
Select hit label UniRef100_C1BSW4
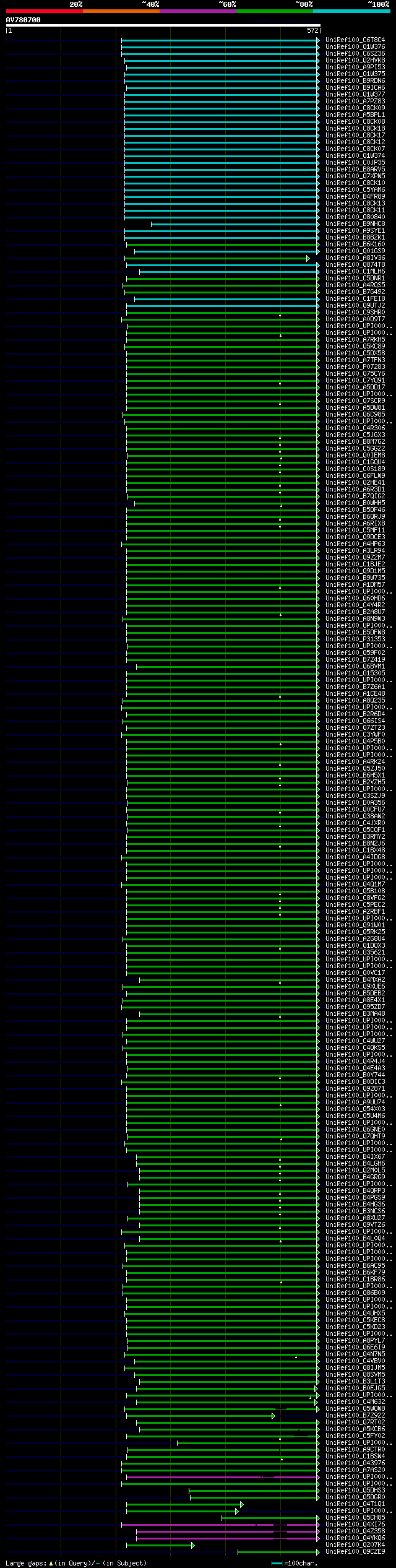pyautogui.click(x=355, y=1457)
